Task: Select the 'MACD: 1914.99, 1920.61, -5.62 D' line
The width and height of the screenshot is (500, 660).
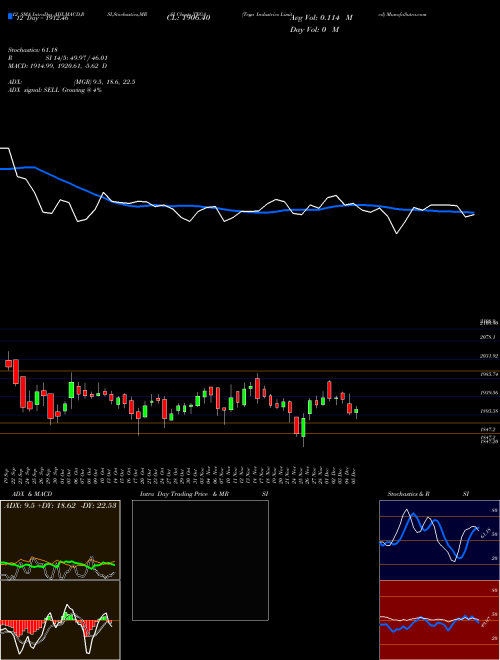Action: 57,66
